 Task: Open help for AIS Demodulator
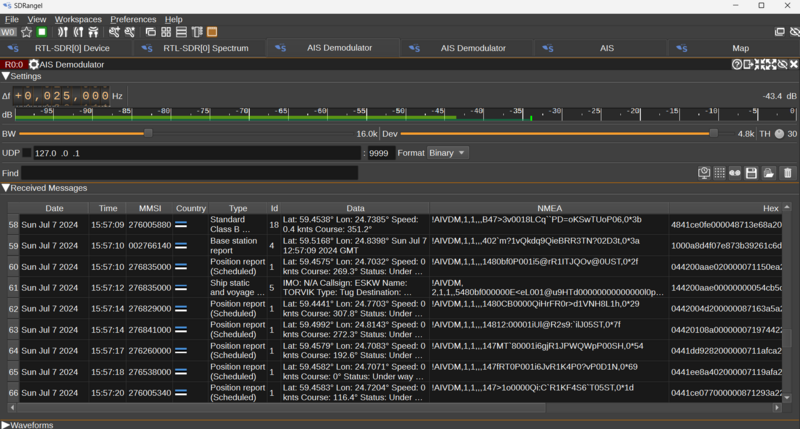coord(737,64)
